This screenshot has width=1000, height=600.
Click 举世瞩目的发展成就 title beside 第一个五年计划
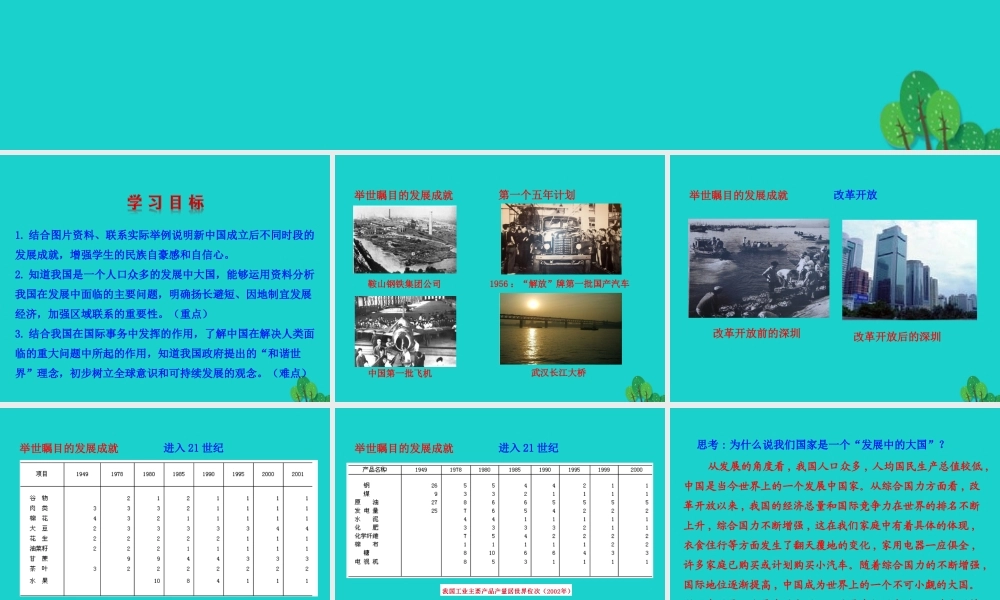pyautogui.click(x=404, y=195)
